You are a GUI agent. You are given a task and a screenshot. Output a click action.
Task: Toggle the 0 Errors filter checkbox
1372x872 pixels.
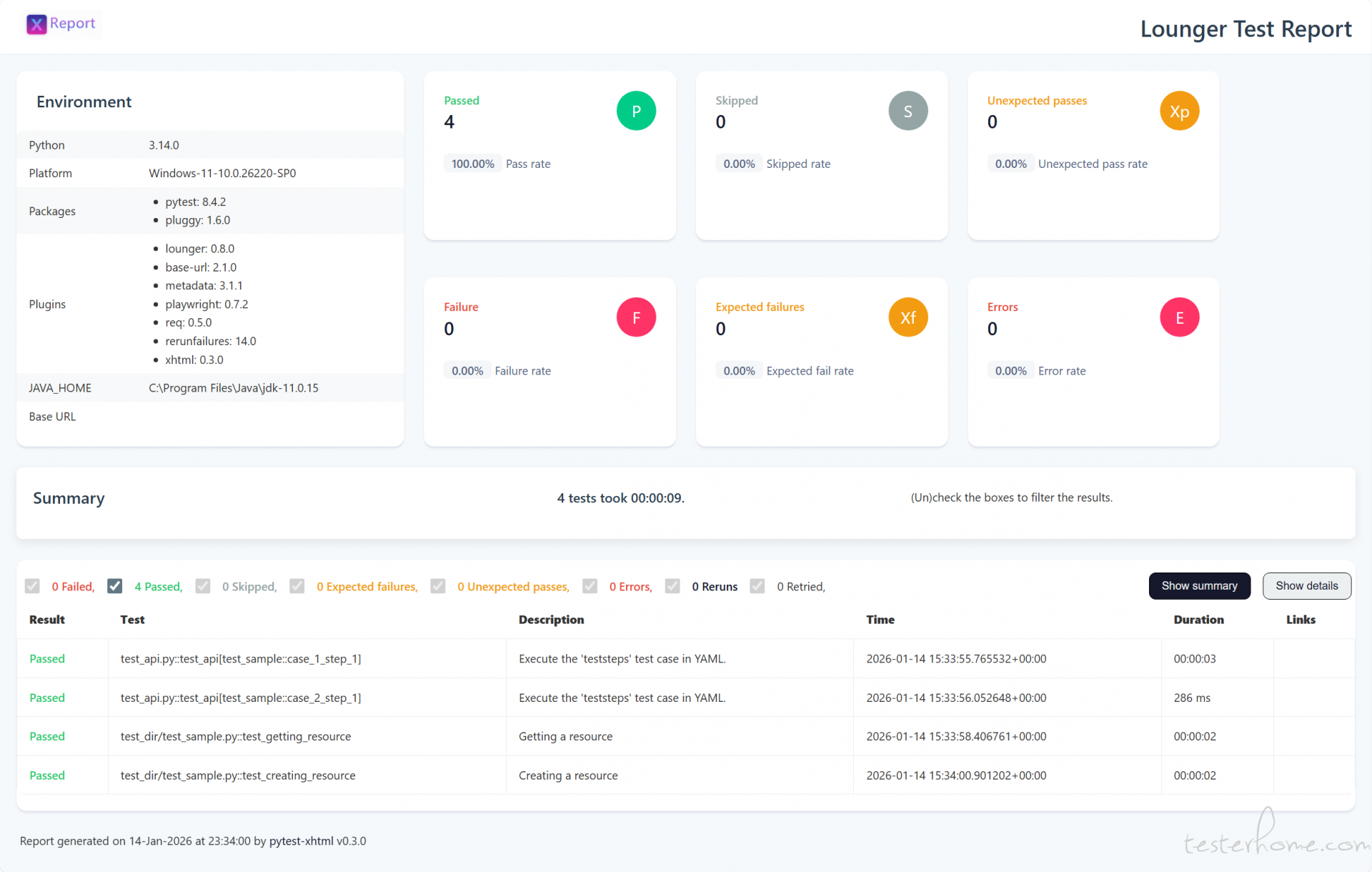[x=590, y=586]
